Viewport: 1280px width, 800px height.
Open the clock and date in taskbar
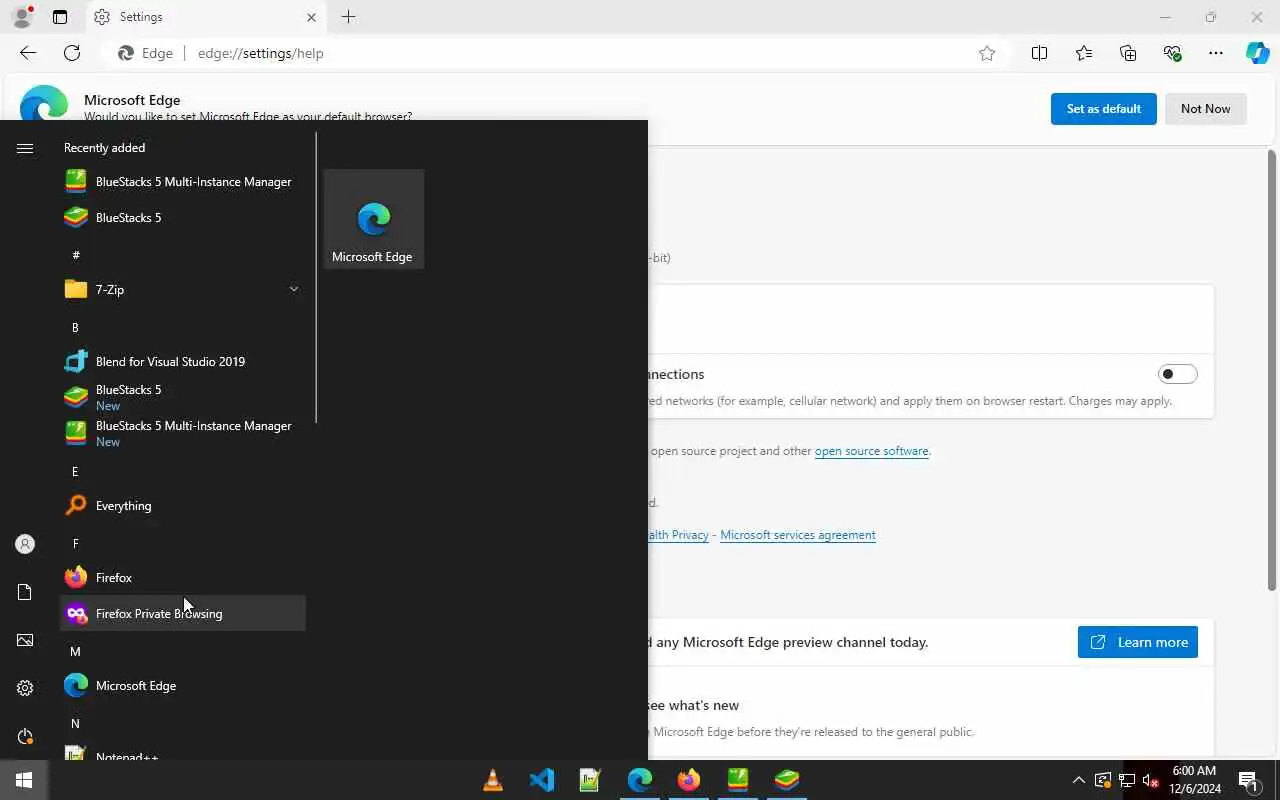pos(1194,780)
